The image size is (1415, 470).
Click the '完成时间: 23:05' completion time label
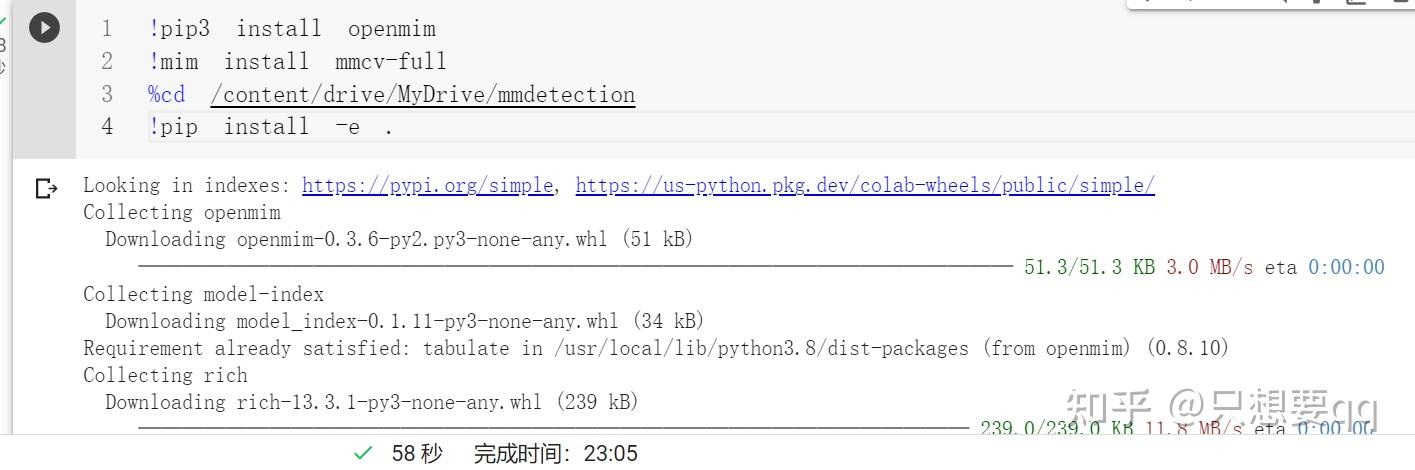tap(555, 453)
